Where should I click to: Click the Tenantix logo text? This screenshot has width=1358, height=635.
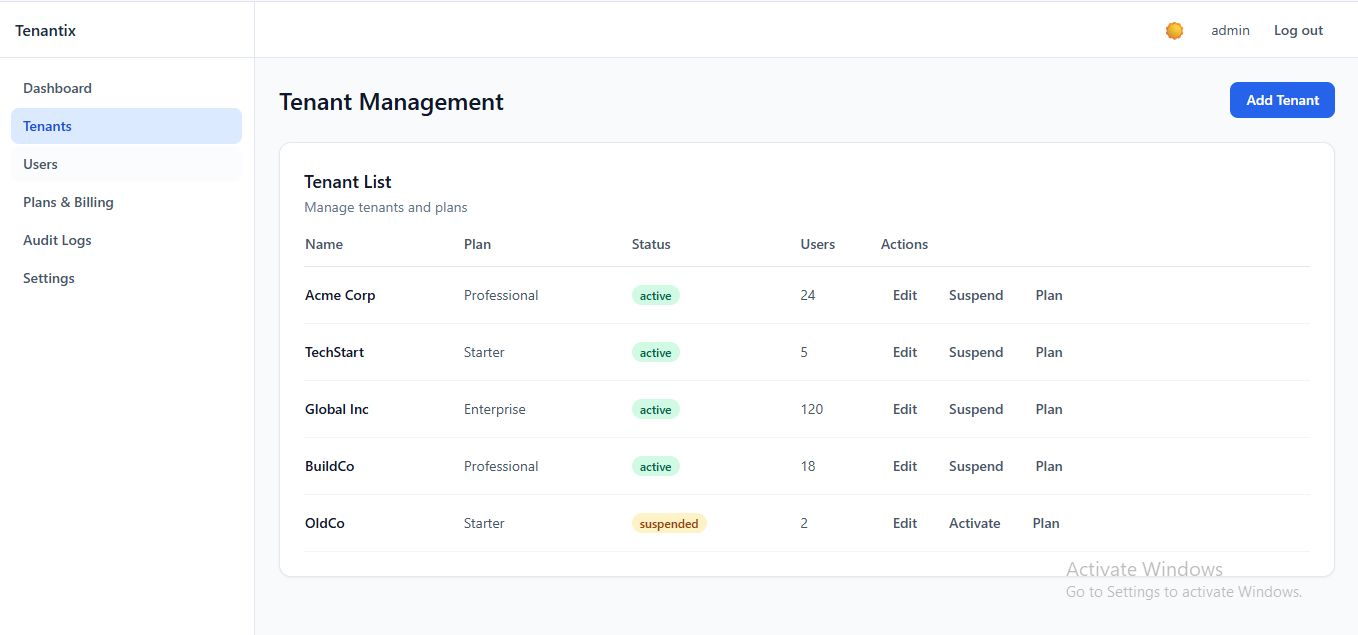pos(46,31)
